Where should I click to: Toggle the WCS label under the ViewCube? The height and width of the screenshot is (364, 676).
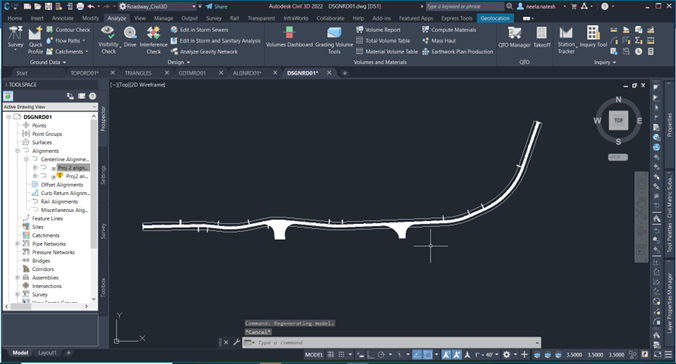pyautogui.click(x=618, y=157)
